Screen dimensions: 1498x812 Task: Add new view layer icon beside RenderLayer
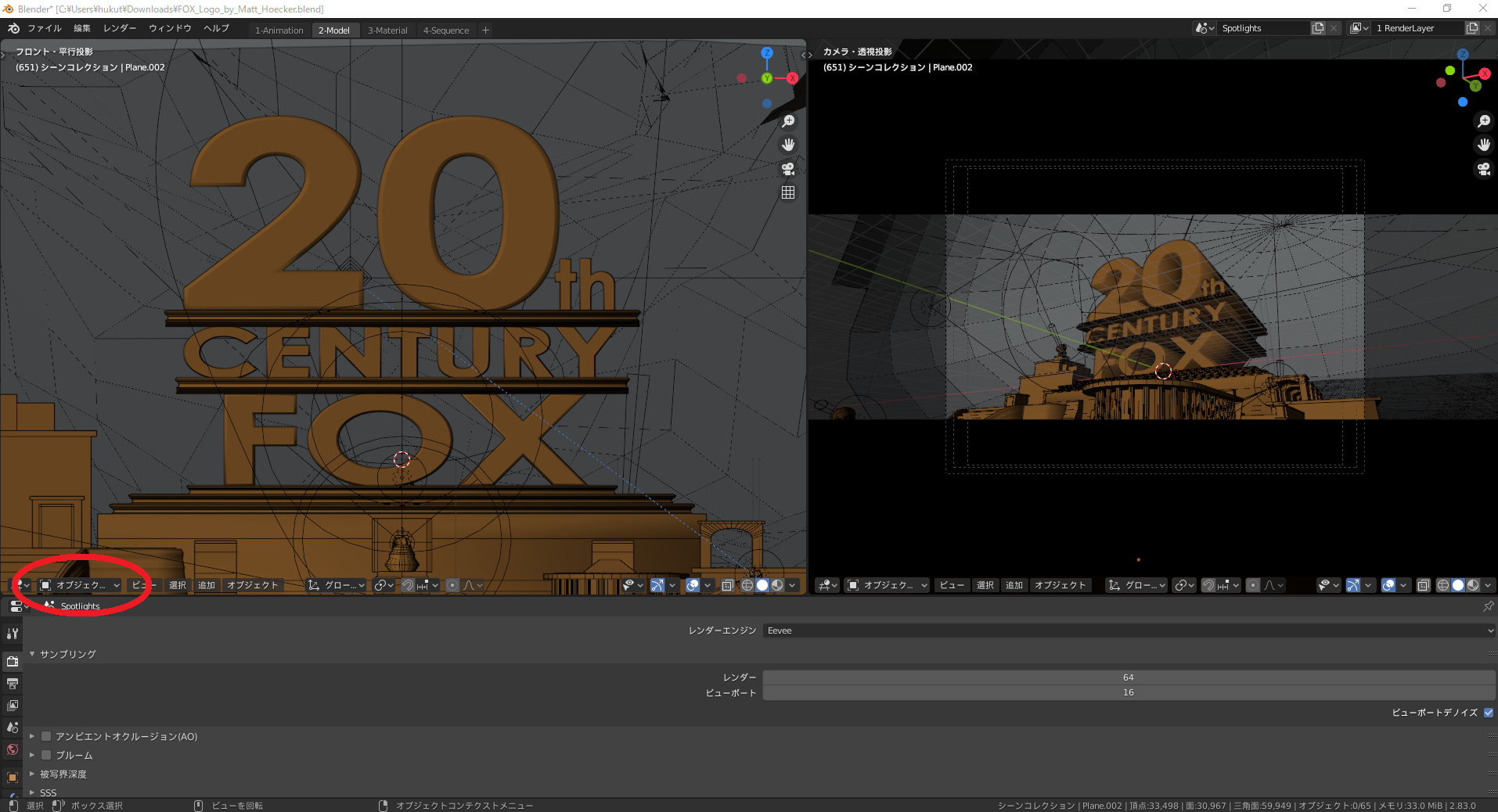(1472, 28)
